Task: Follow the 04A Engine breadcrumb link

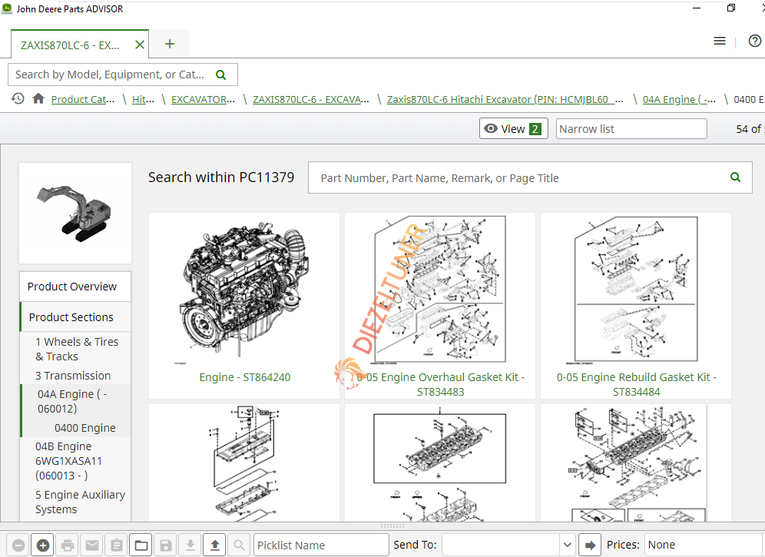Action: click(679, 99)
